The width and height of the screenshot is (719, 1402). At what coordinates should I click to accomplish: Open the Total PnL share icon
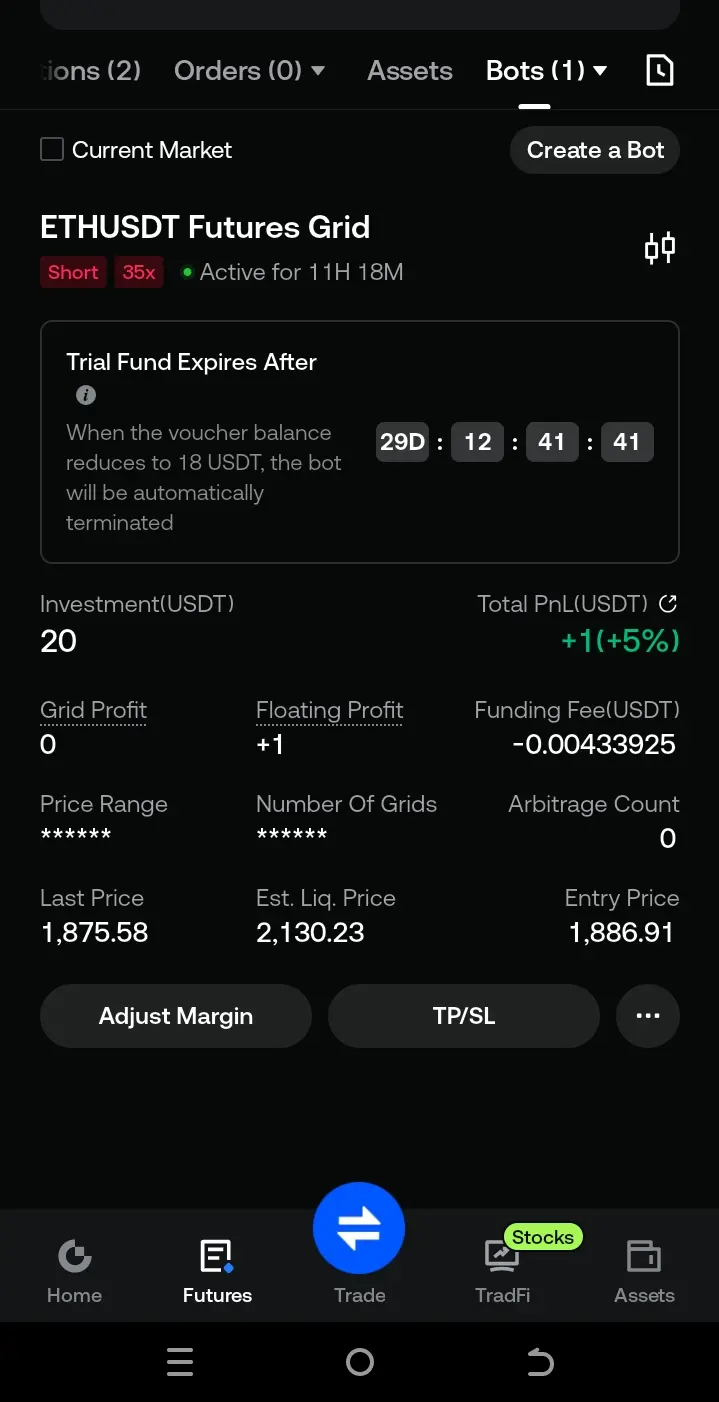point(668,603)
